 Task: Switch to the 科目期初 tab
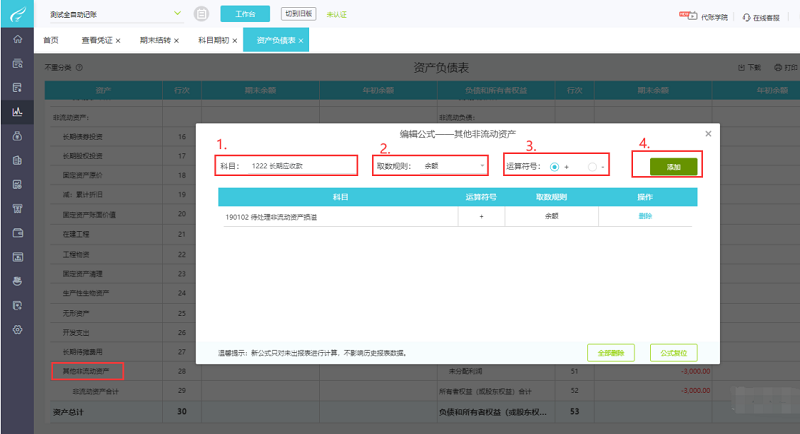214,40
